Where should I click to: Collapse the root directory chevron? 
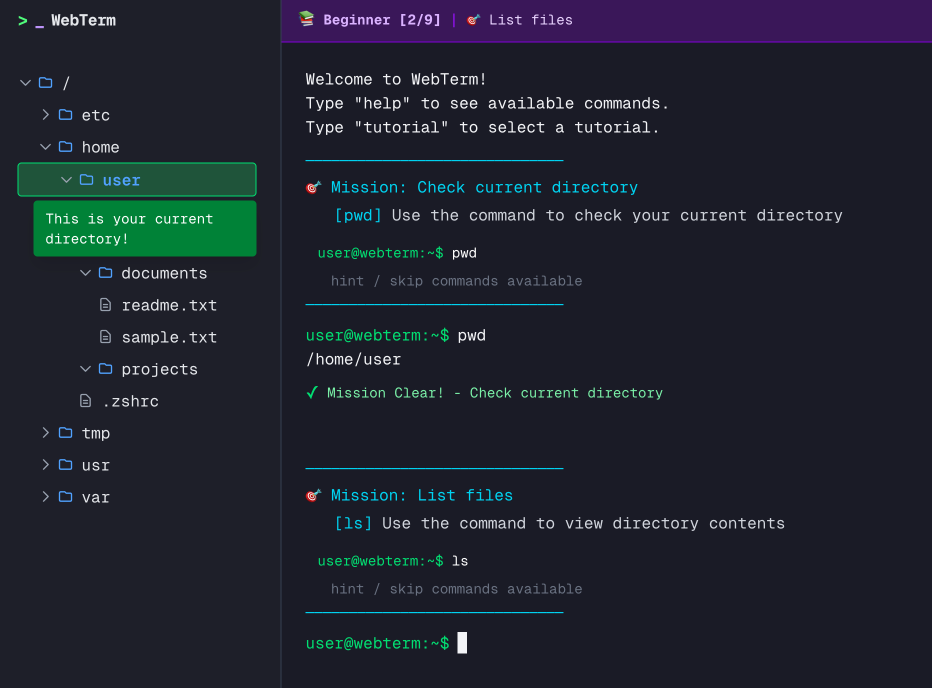tap(25, 83)
